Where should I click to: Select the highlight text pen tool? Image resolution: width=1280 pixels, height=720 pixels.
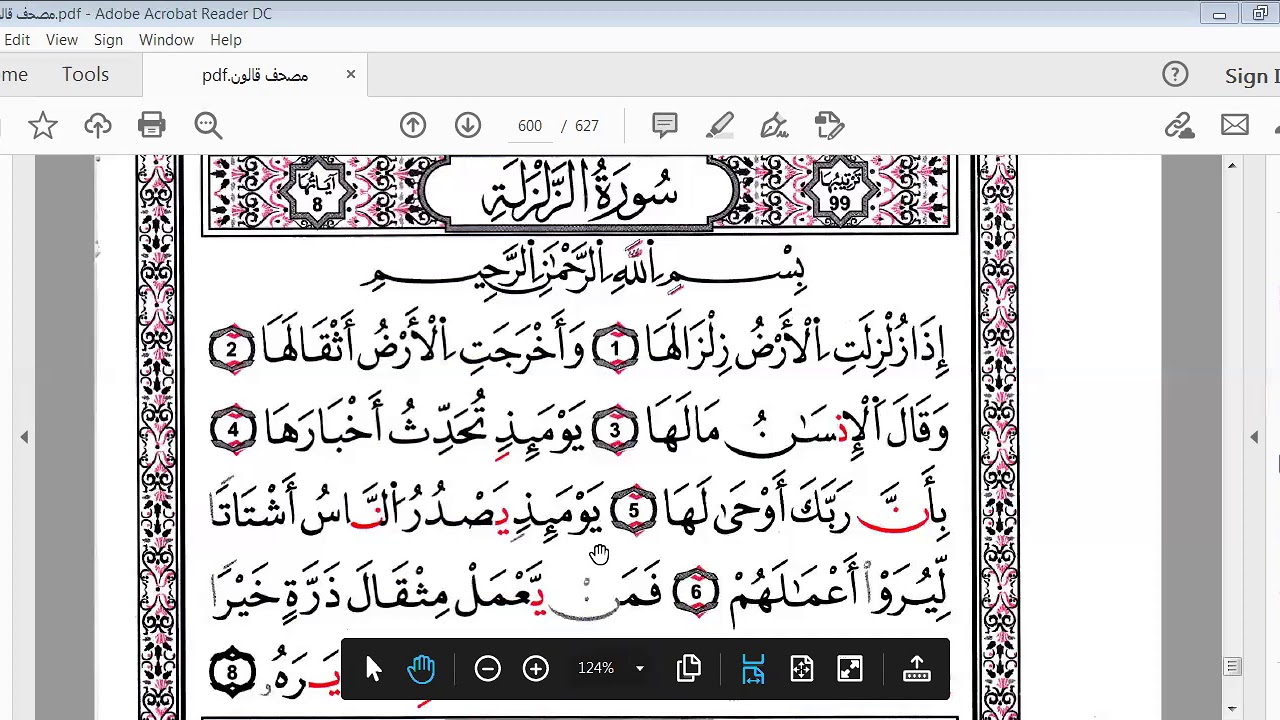[x=720, y=126]
